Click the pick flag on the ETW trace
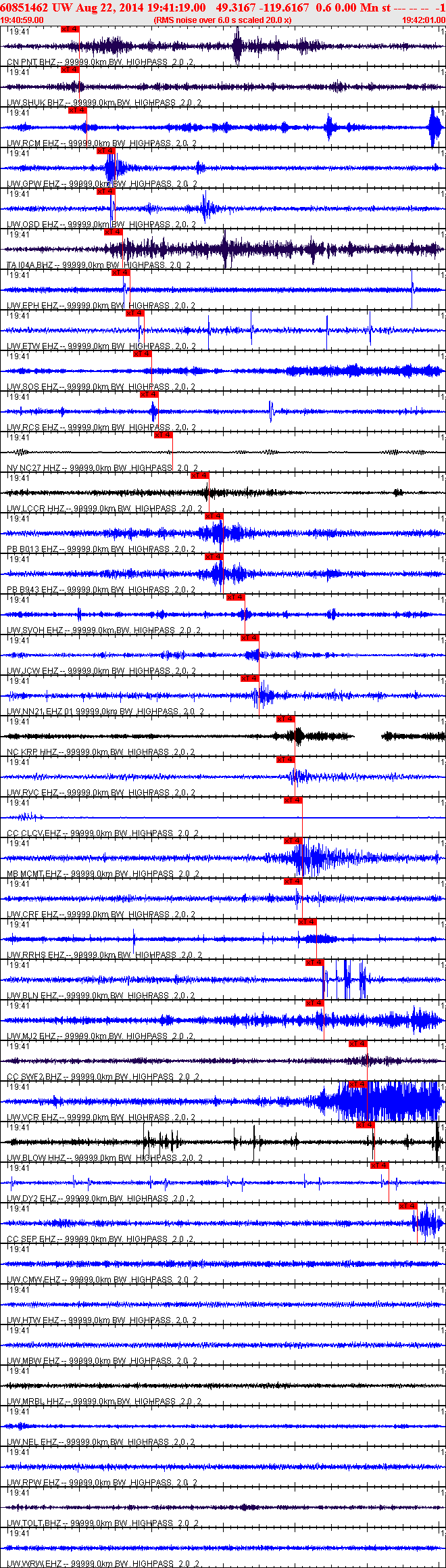Image resolution: width=446 pixels, height=1568 pixels. click(135, 313)
